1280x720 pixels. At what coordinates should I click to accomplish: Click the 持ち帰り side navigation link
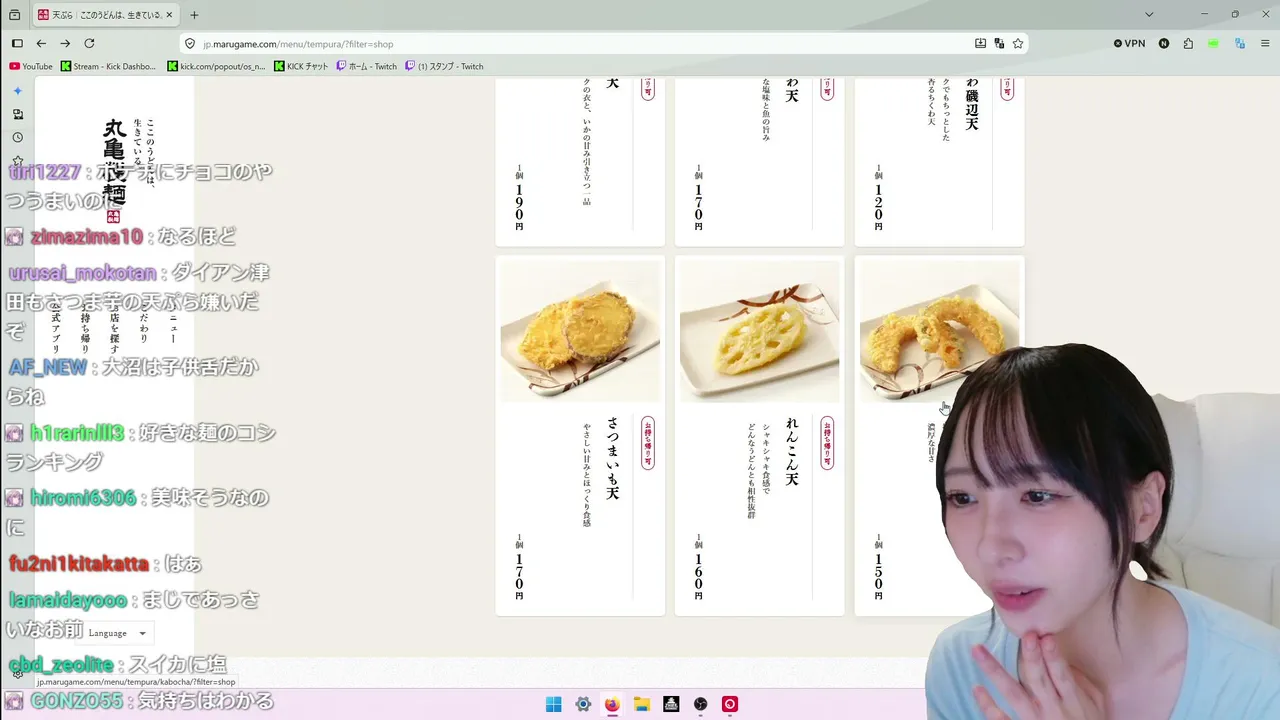85,326
